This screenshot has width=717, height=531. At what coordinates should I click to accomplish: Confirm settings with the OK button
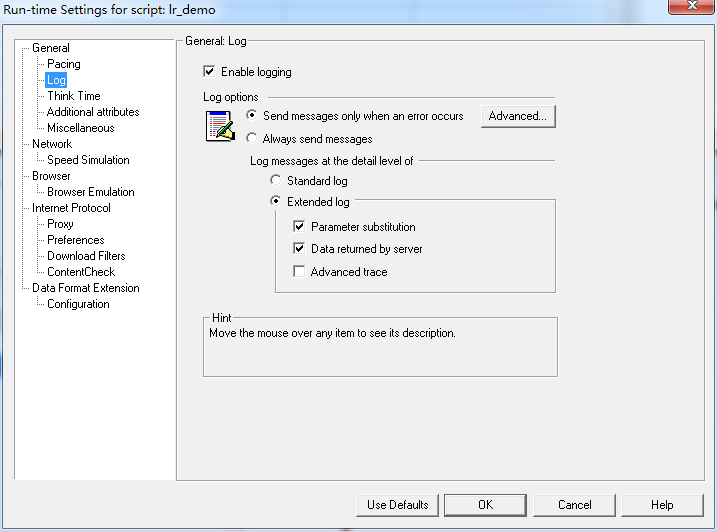pyautogui.click(x=485, y=505)
